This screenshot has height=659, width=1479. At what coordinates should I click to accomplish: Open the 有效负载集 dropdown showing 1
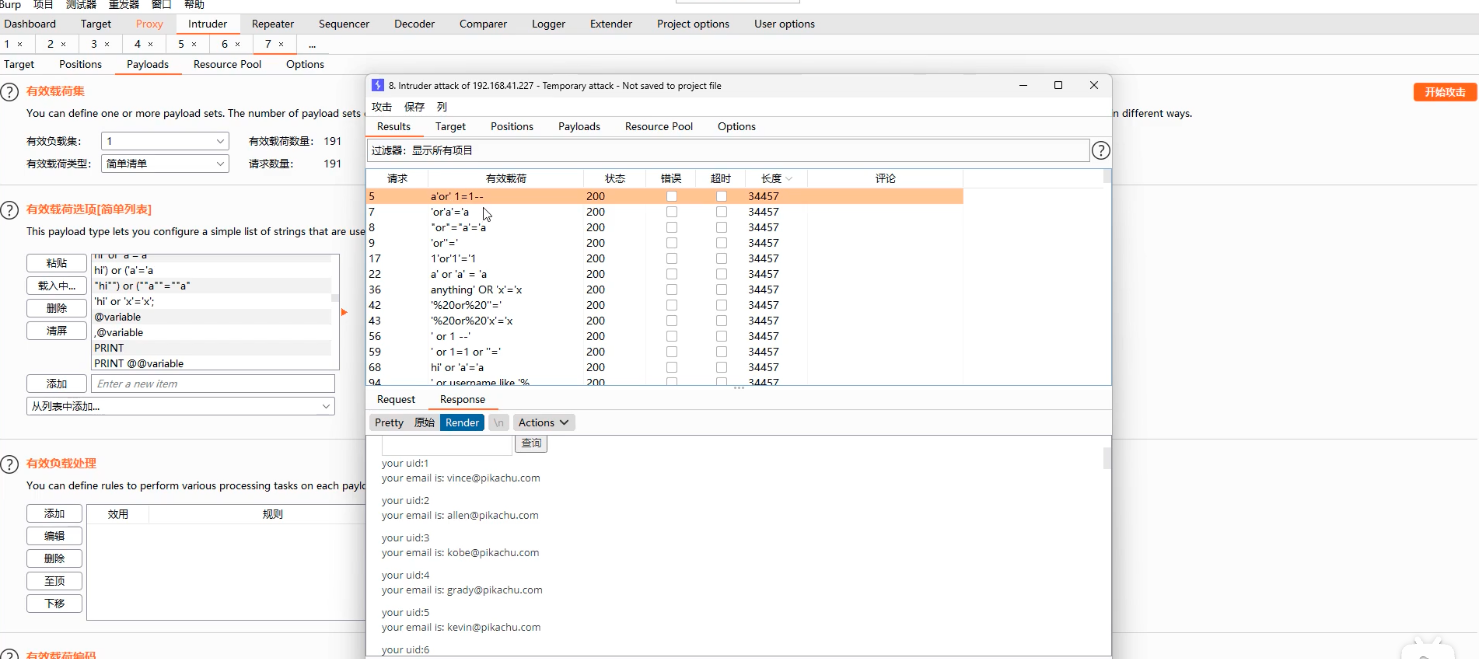click(166, 142)
